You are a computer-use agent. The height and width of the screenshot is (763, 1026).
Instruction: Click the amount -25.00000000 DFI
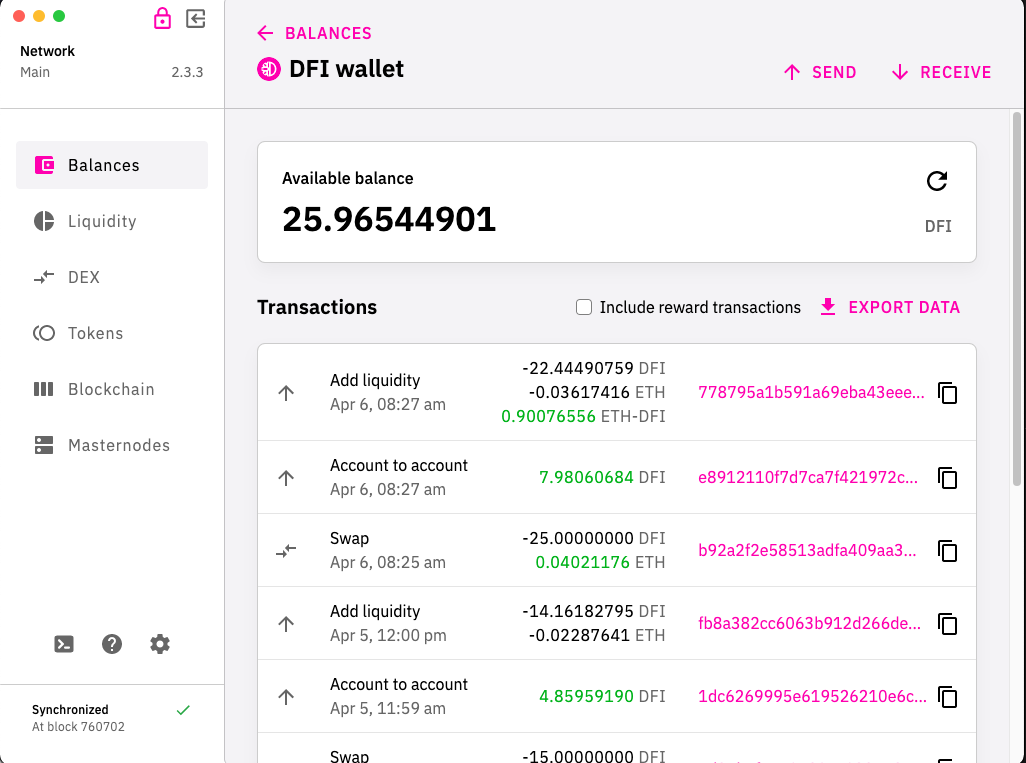(593, 539)
